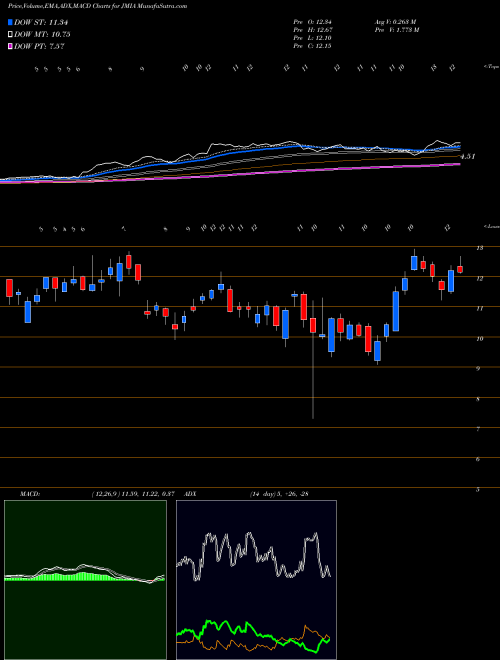Viewport: 500px width, 660px height.
Task: Click the white DOW MT legend swatch
Action: tap(10, 35)
